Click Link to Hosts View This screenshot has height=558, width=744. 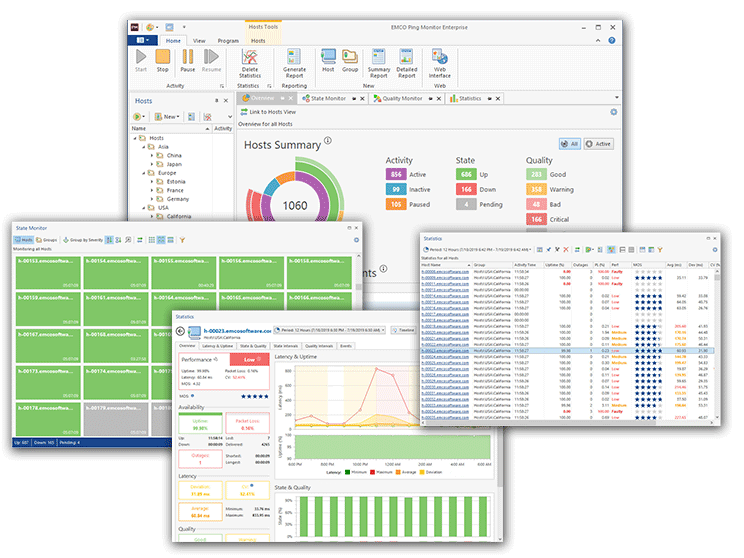click(268, 112)
